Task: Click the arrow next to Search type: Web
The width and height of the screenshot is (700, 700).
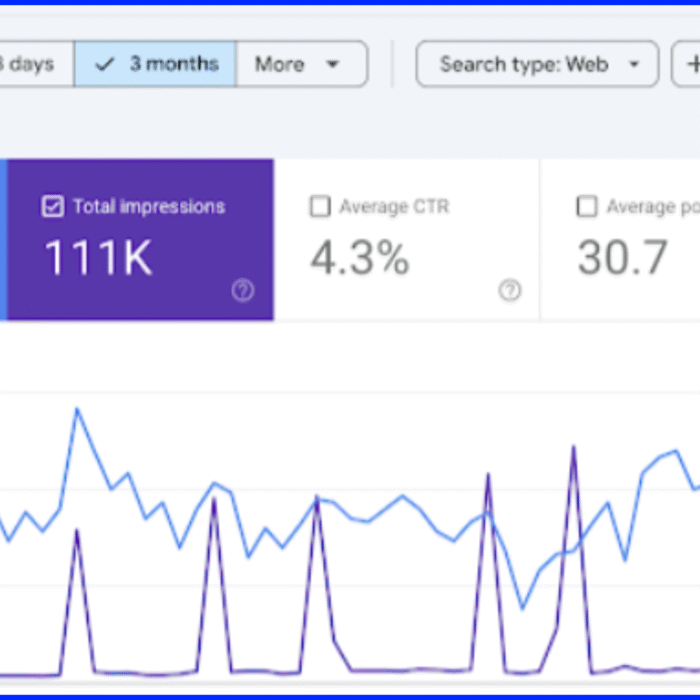Action: click(x=634, y=65)
